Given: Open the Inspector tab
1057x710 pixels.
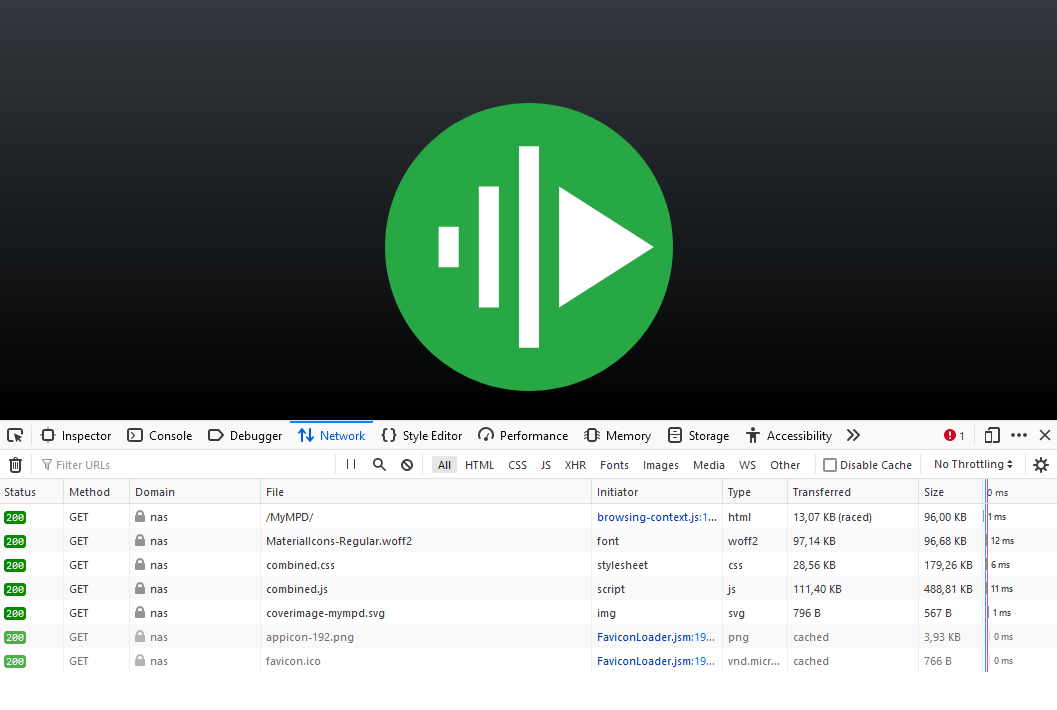Looking at the screenshot, I should pos(76,436).
